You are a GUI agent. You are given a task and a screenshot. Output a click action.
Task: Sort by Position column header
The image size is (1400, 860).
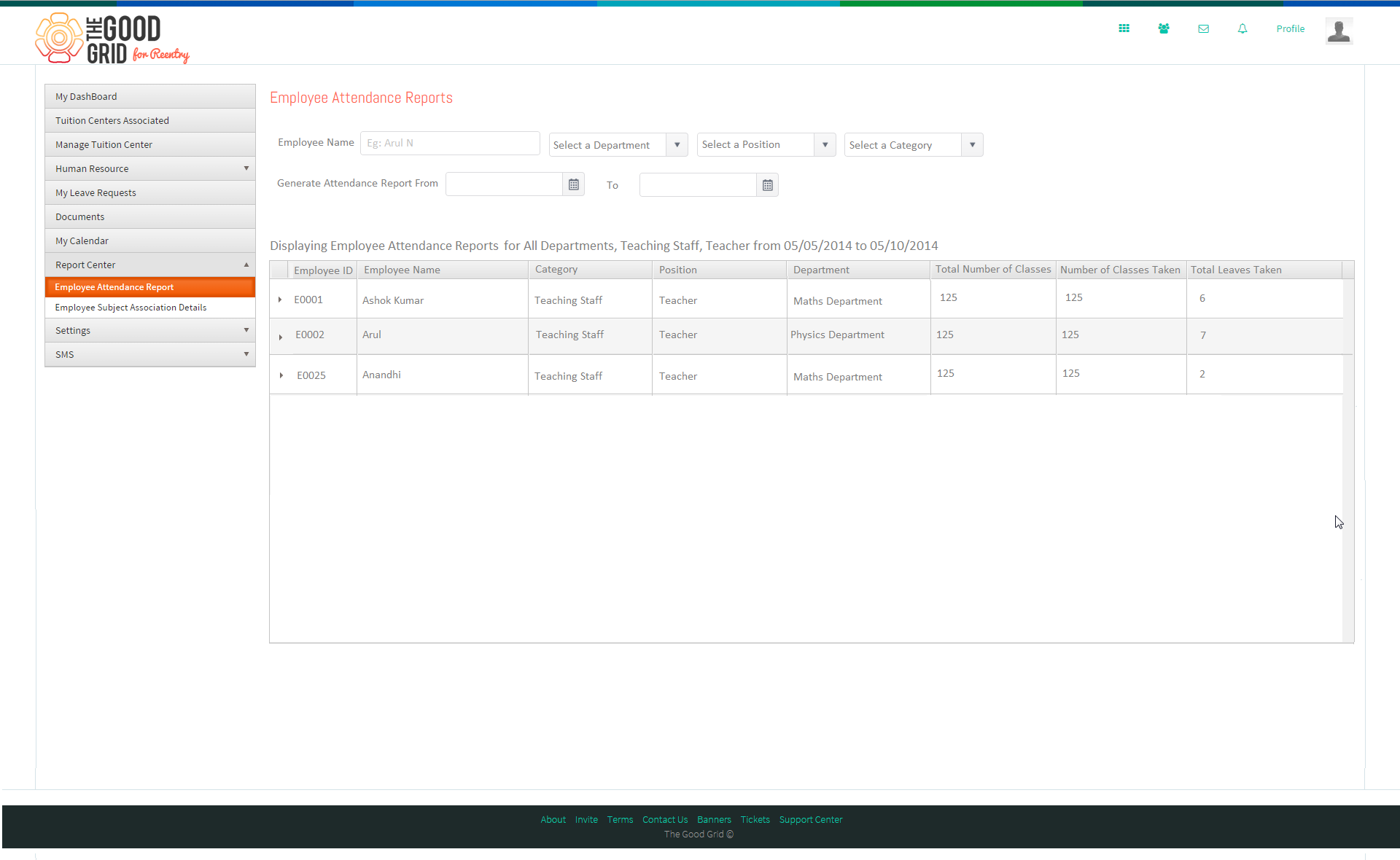pyautogui.click(x=719, y=270)
